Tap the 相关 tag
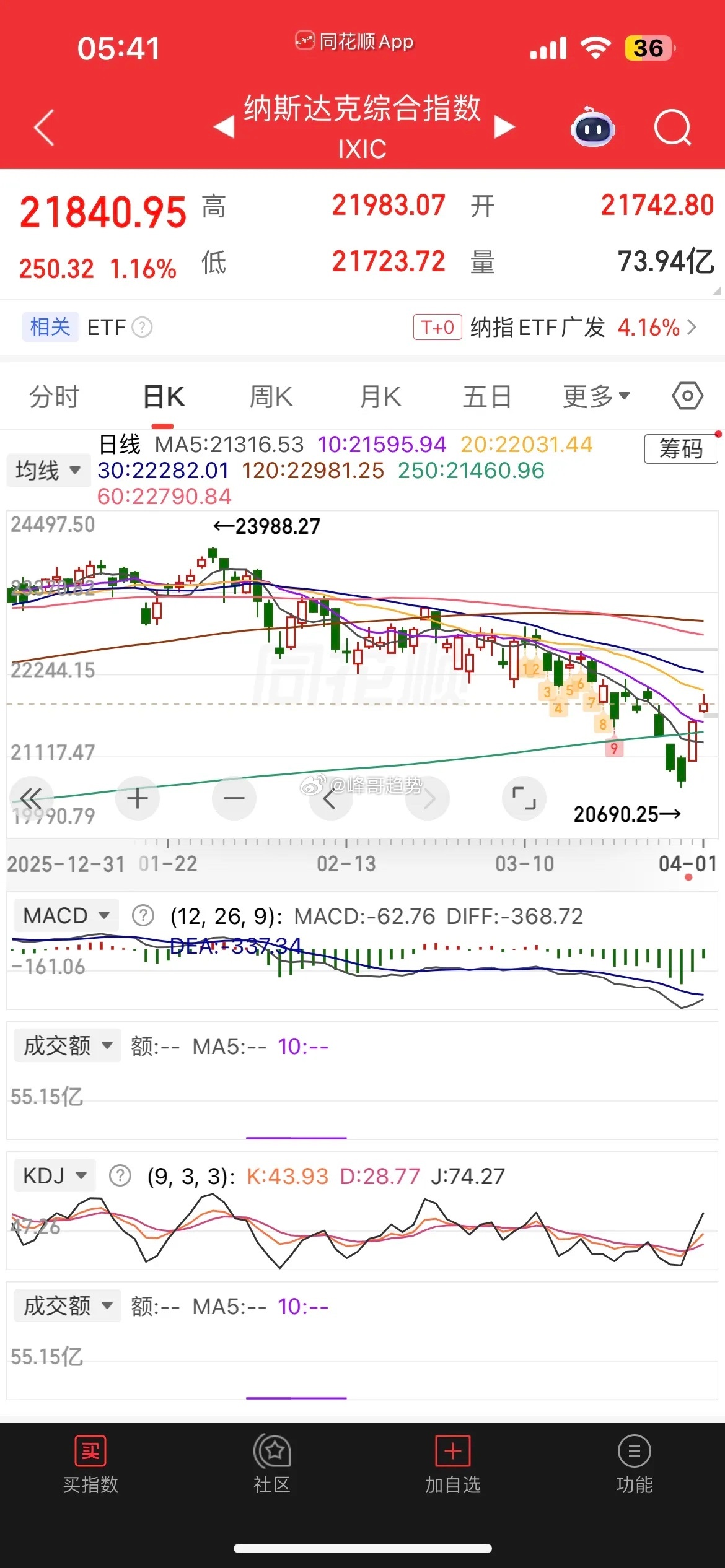The image size is (725, 1568). point(50,327)
